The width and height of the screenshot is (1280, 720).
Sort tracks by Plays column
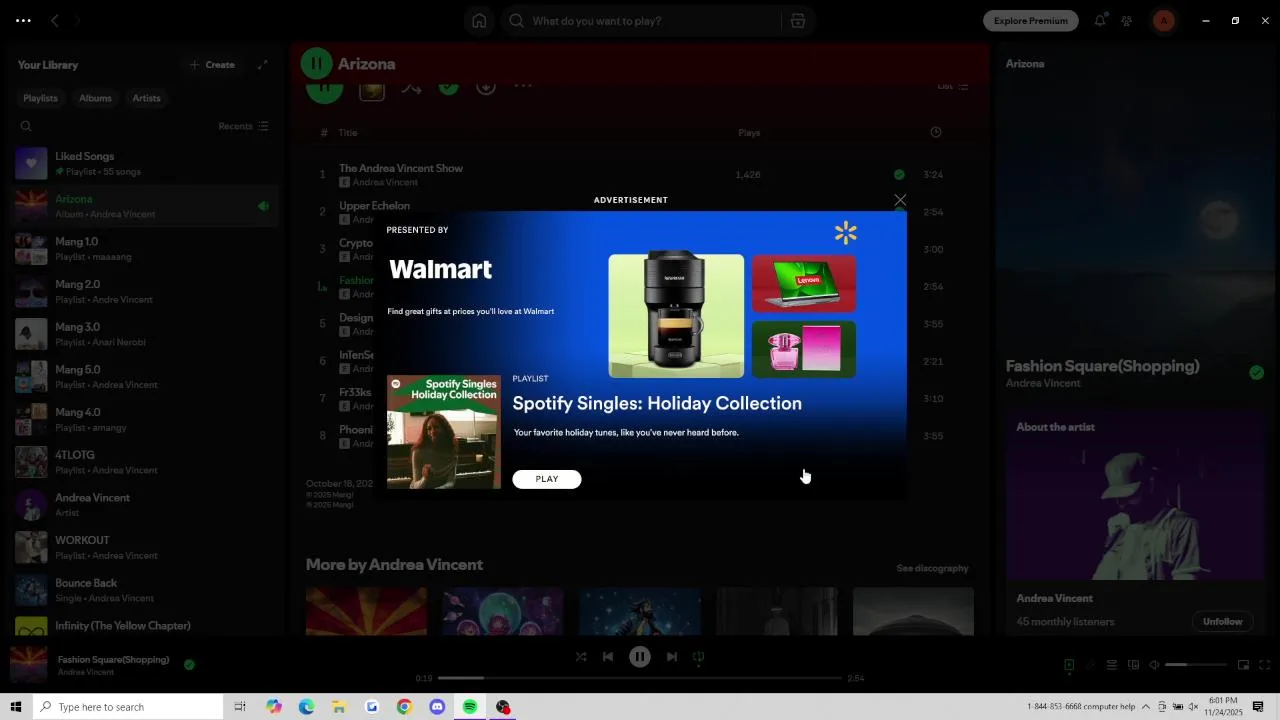[x=749, y=132]
